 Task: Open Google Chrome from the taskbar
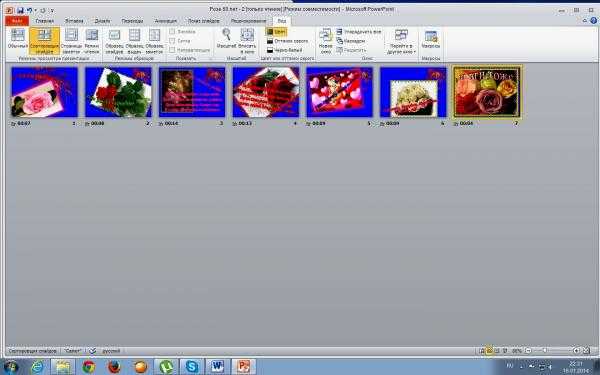89,367
